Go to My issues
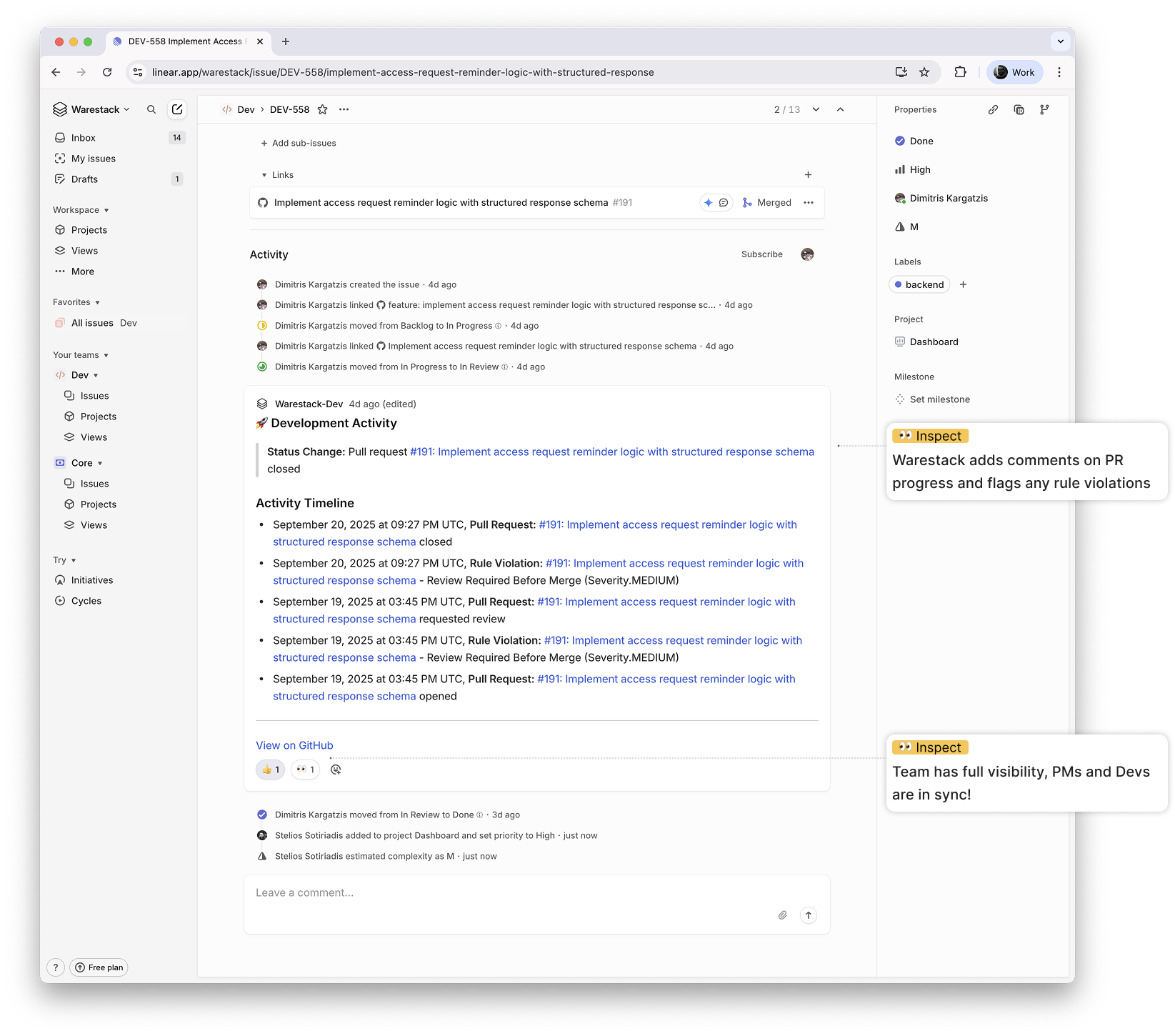The image size is (1175, 1036). pyautogui.click(x=93, y=159)
